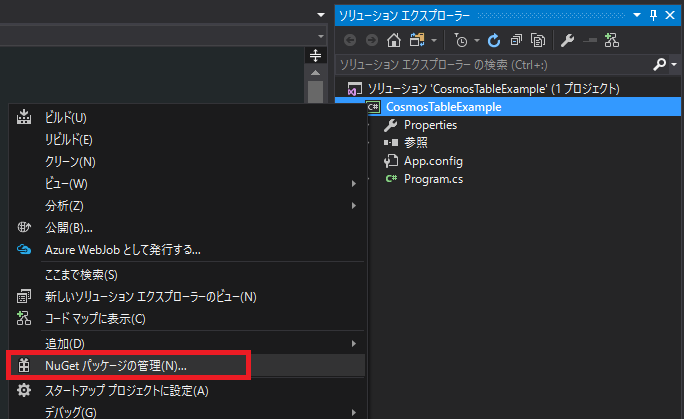Screen dimensions: 684x419
Task: Click the NuGet package icon in context menu
Action: 24,366
